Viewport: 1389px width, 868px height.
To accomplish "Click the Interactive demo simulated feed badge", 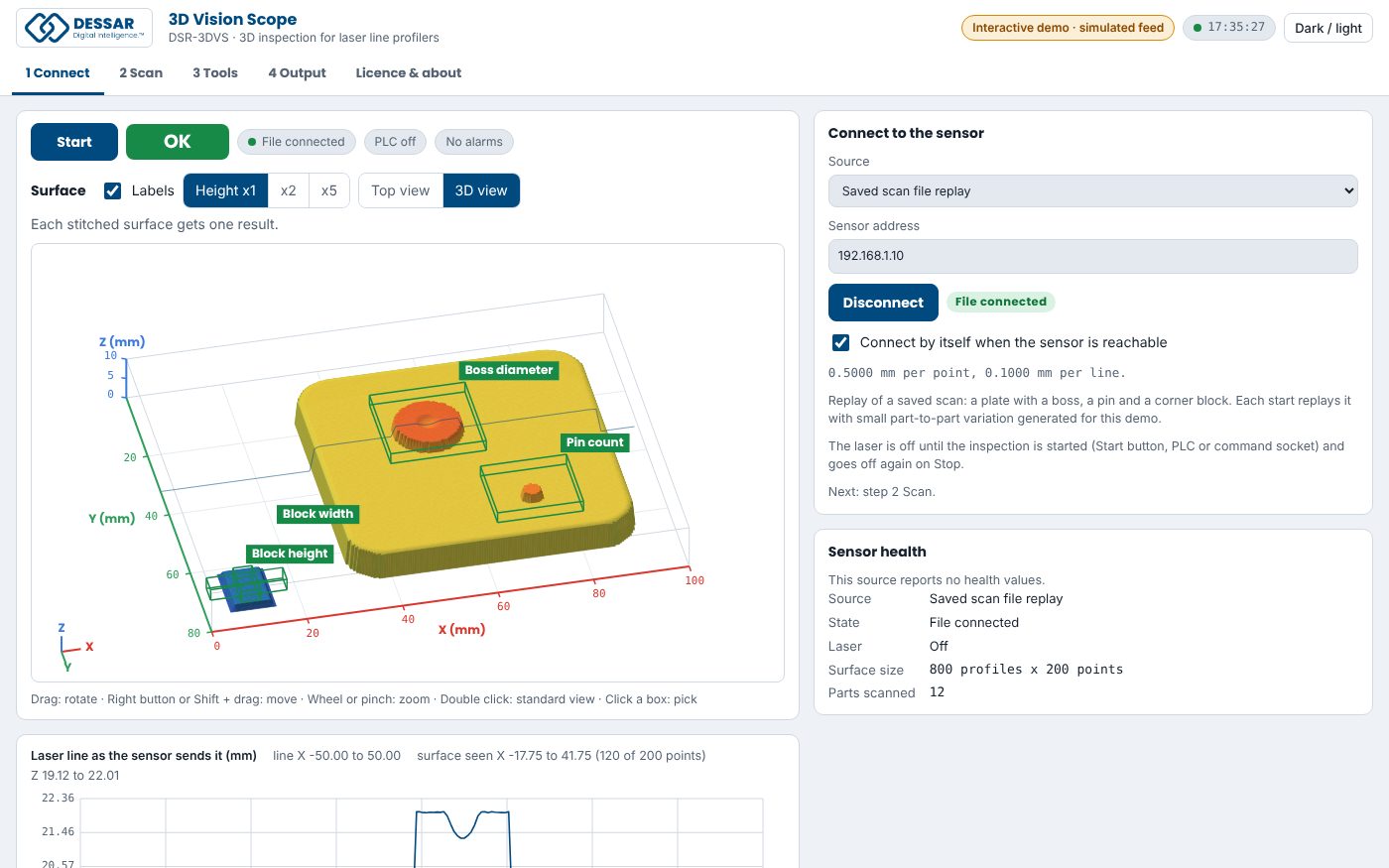I will (x=1068, y=28).
